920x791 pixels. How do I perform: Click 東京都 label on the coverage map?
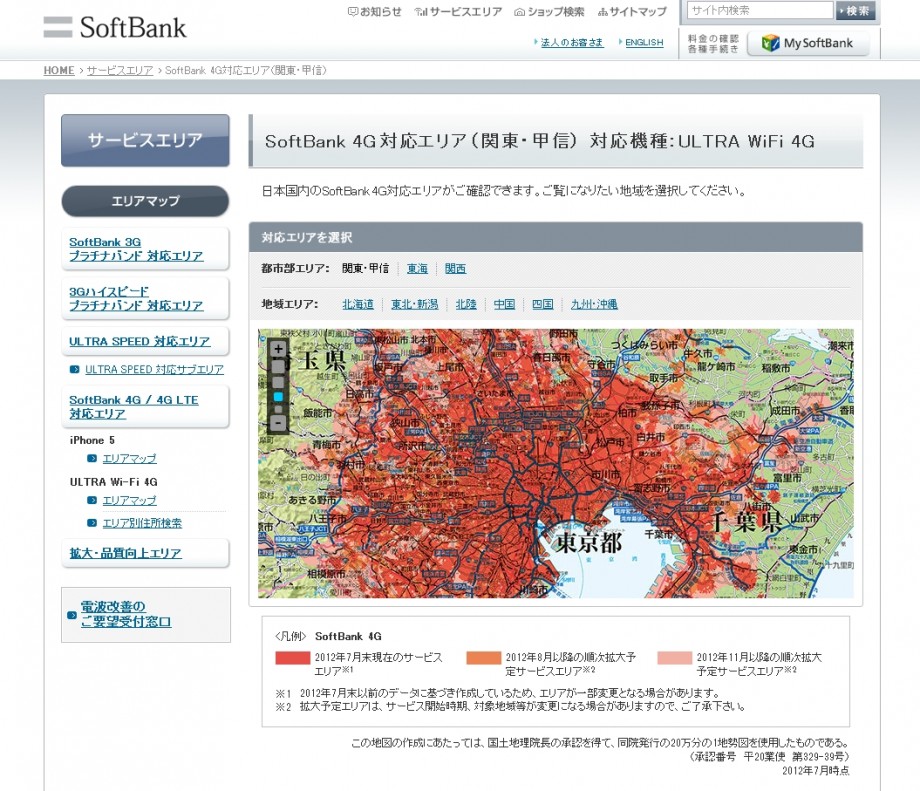tap(588, 542)
